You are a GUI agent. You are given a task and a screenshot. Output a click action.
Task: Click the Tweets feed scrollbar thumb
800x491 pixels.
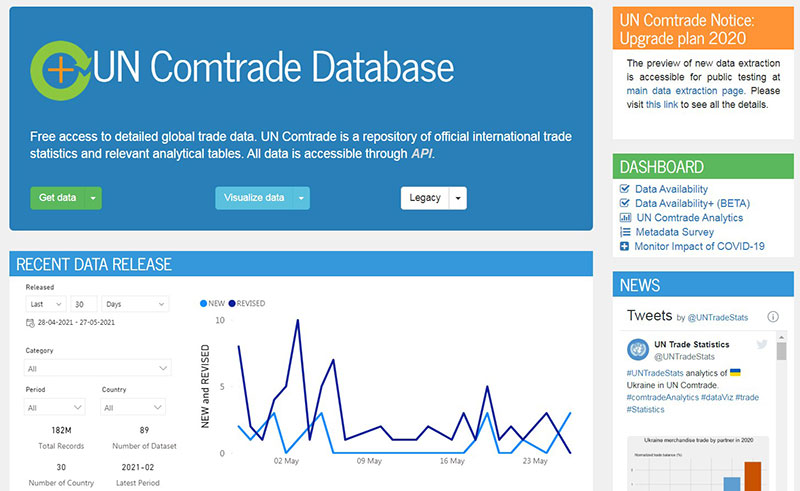pos(781,351)
